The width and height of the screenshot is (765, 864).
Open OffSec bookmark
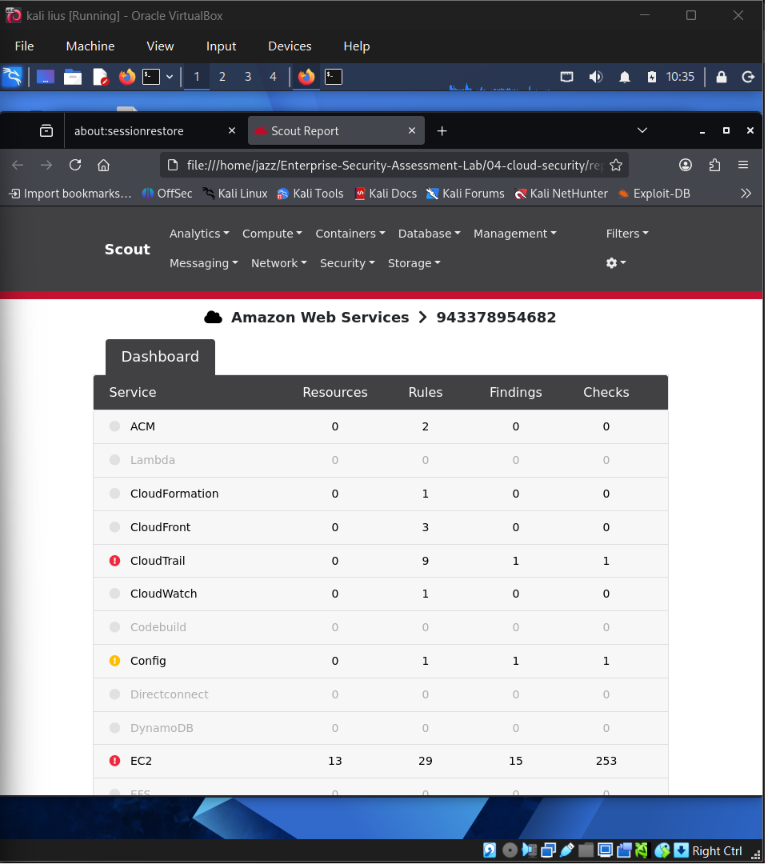[x=167, y=193]
